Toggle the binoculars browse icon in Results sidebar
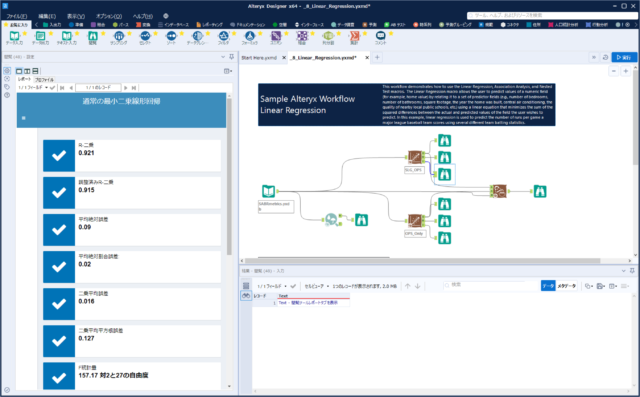The height and width of the screenshot is (397, 640). (x=246, y=296)
